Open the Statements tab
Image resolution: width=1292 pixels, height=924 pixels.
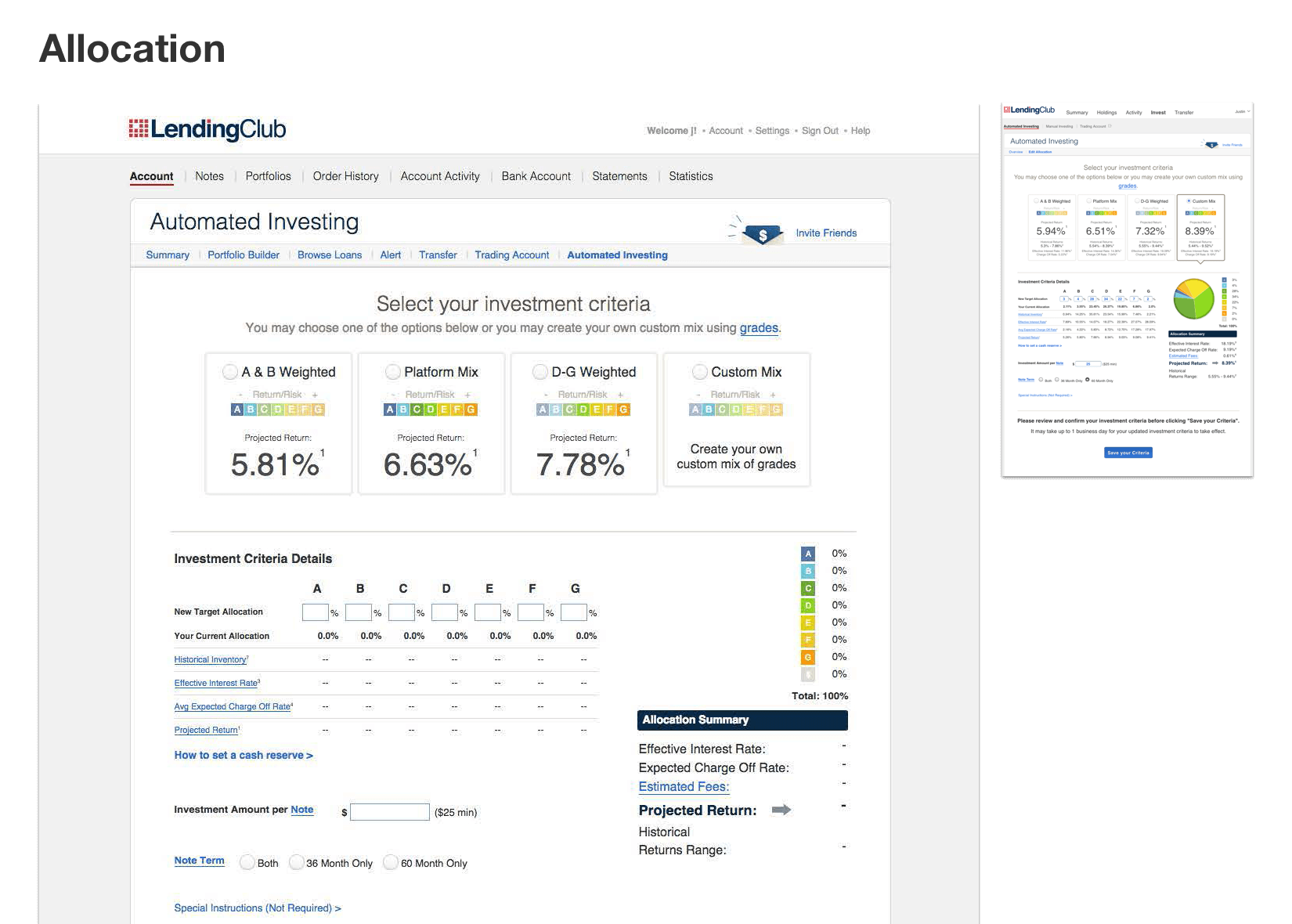(x=619, y=176)
